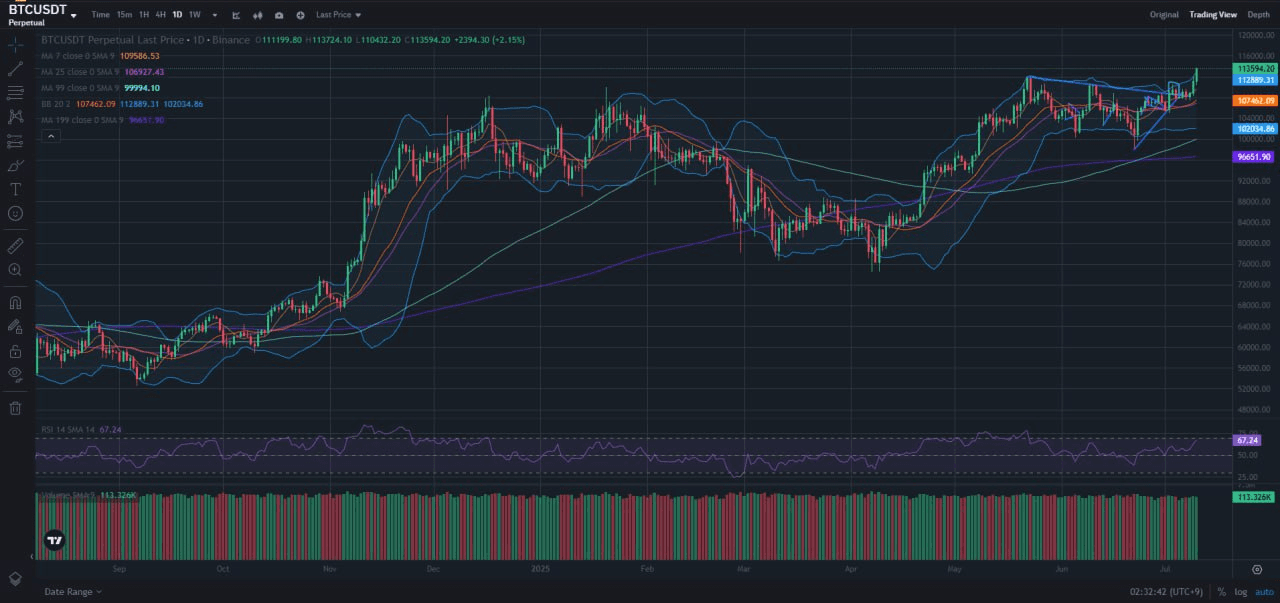Select the ruler measure tool

(x=15, y=245)
